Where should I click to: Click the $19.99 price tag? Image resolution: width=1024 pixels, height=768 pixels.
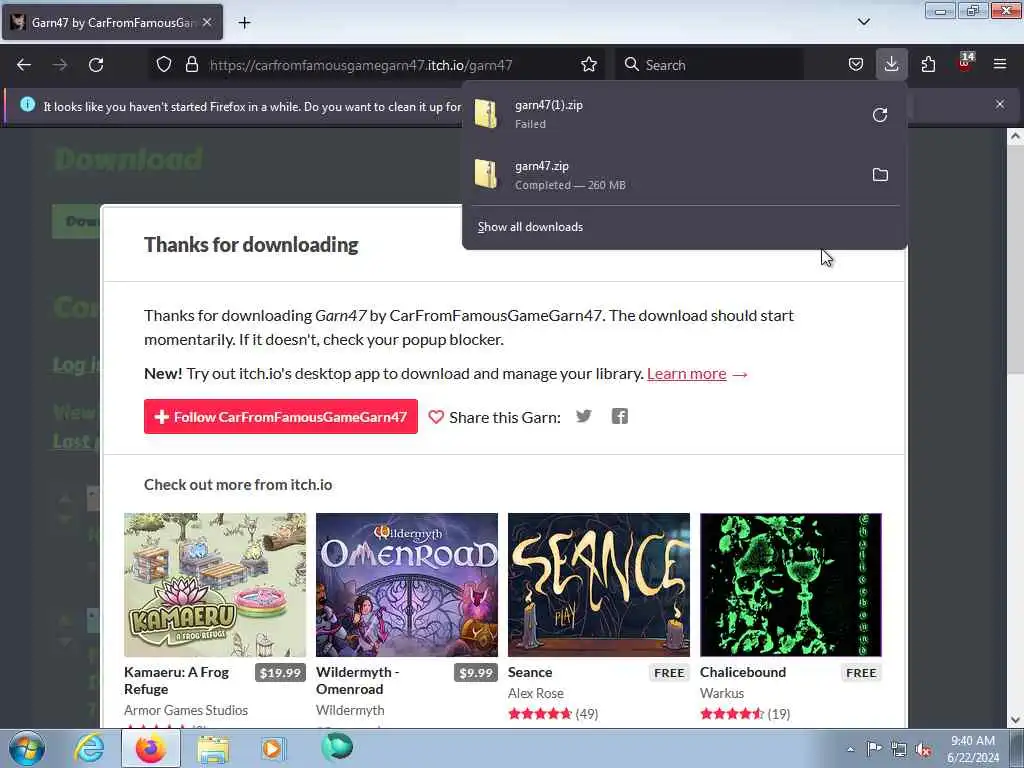pos(280,673)
